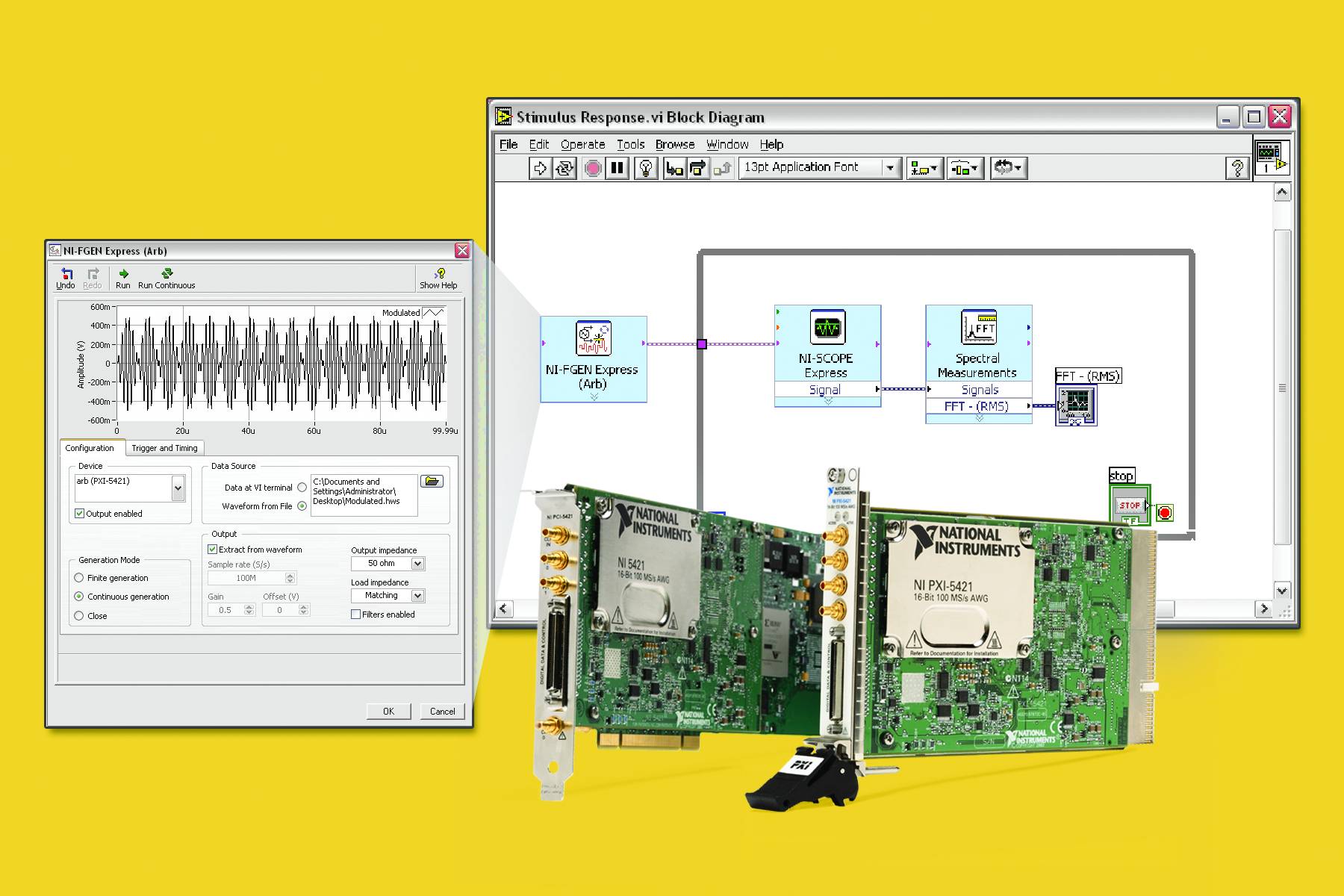Toggle the Filters enabled checkbox
This screenshot has height=896, width=1344.
tap(356, 614)
